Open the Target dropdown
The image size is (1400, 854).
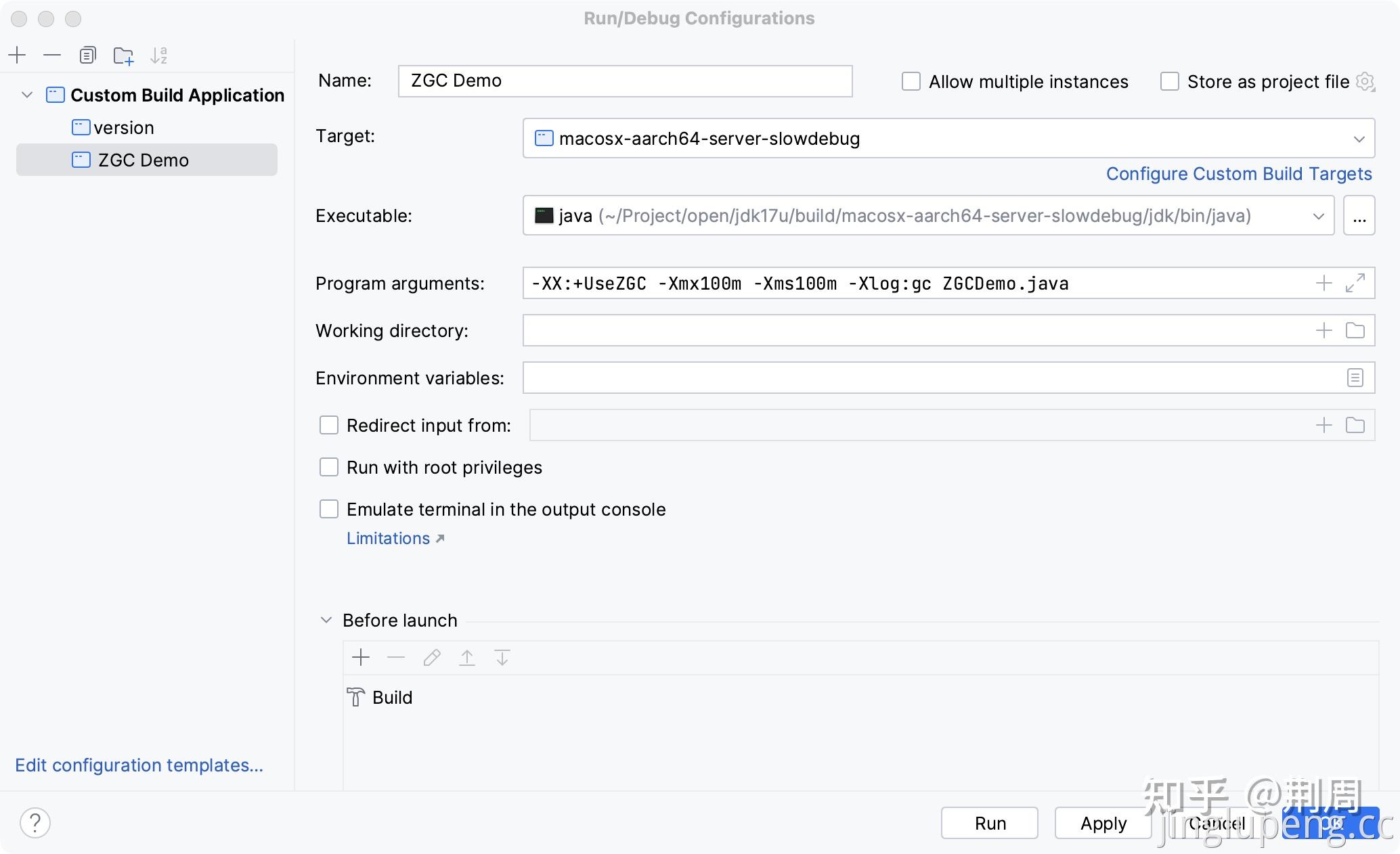(x=1358, y=139)
